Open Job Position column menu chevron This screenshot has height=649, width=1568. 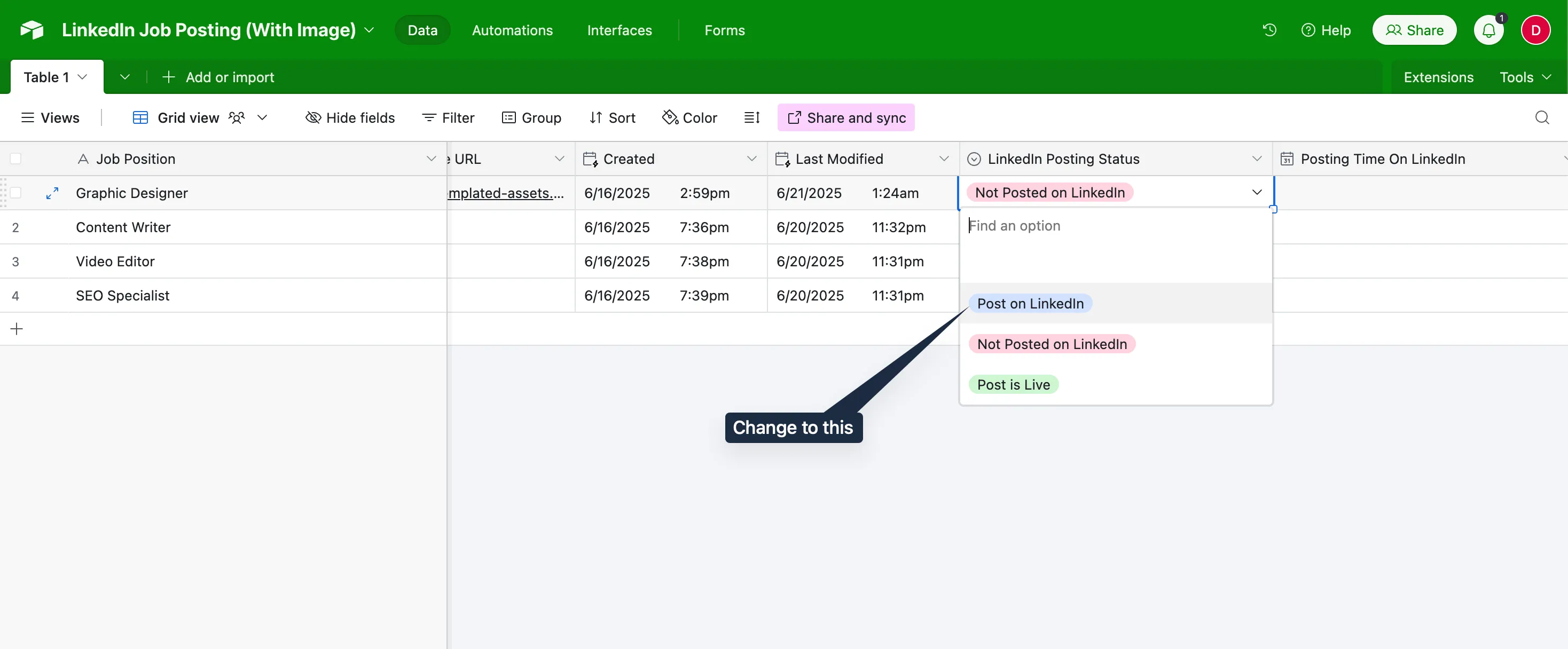click(x=431, y=159)
